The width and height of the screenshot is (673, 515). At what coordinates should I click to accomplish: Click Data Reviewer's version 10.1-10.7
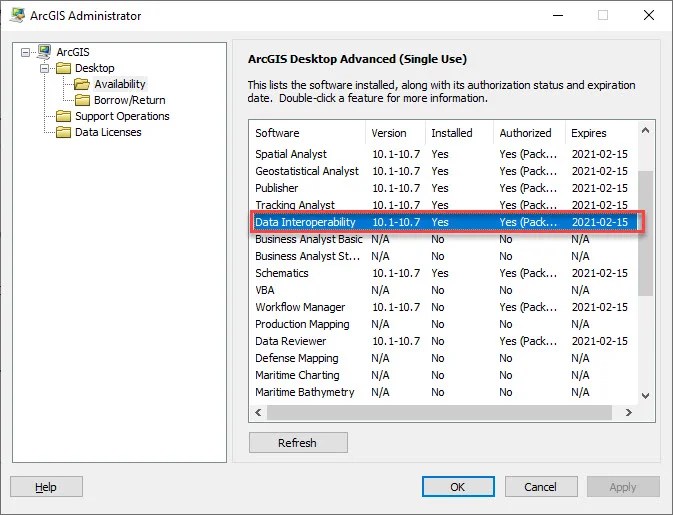[x=396, y=341]
